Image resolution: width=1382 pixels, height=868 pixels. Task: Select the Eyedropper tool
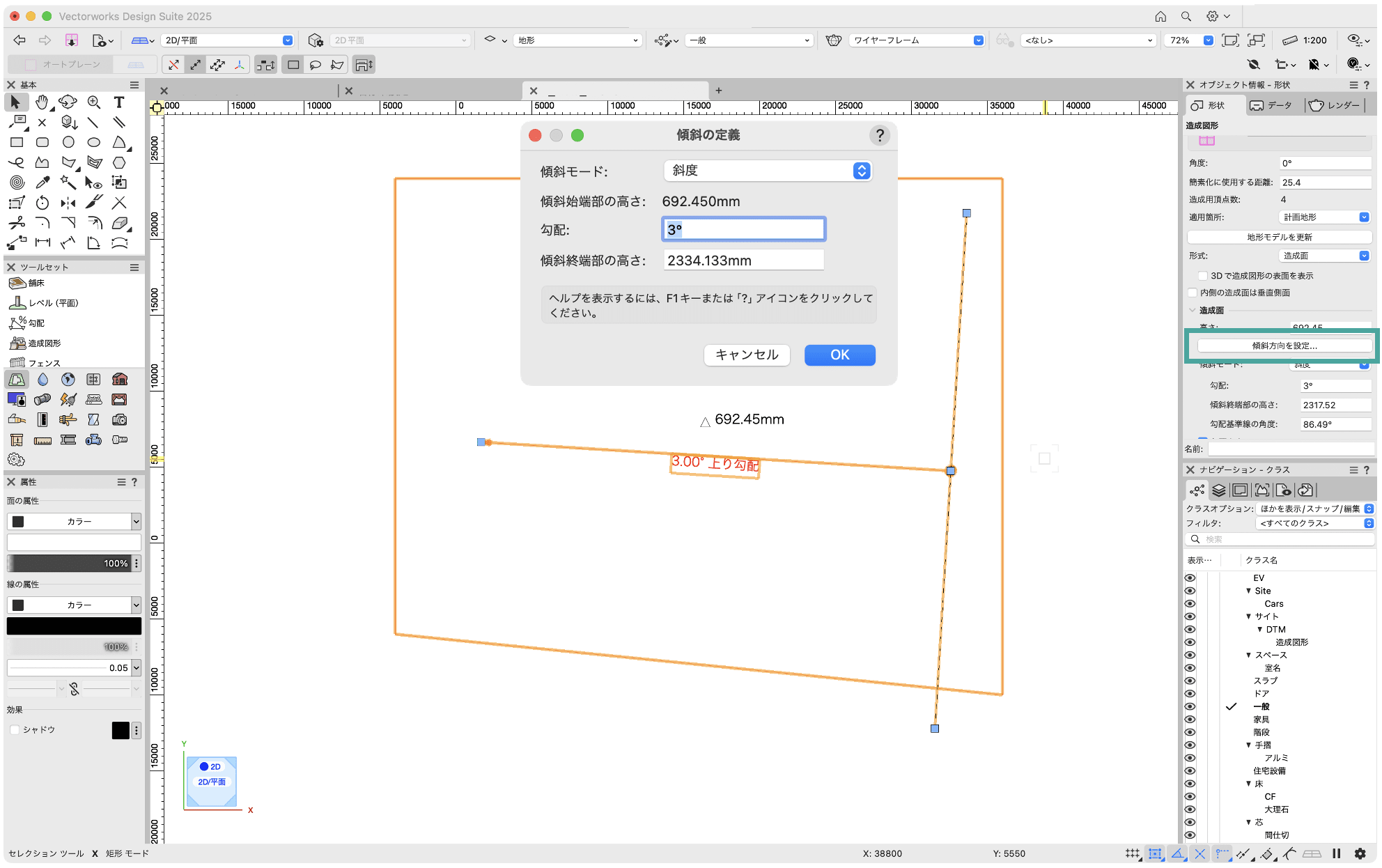[x=42, y=183]
